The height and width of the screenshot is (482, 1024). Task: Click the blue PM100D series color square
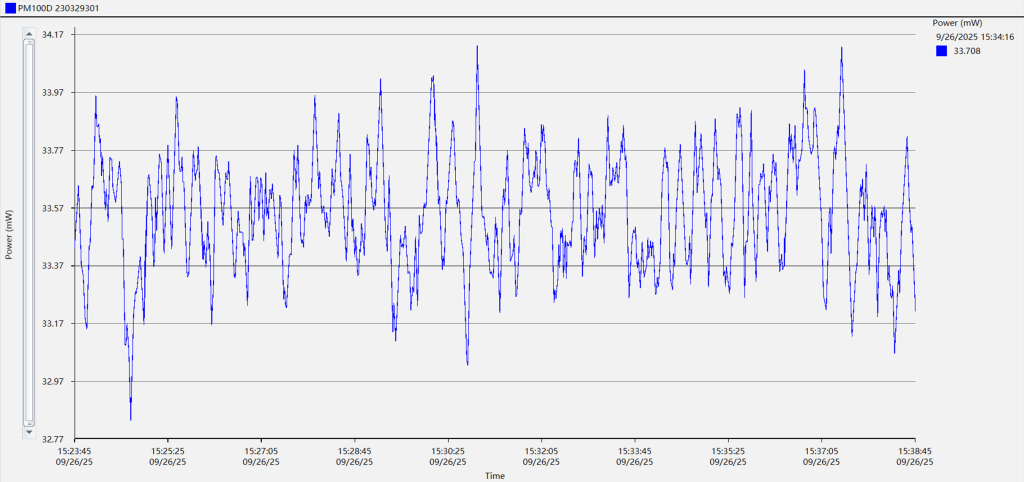pyautogui.click(x=9, y=8)
